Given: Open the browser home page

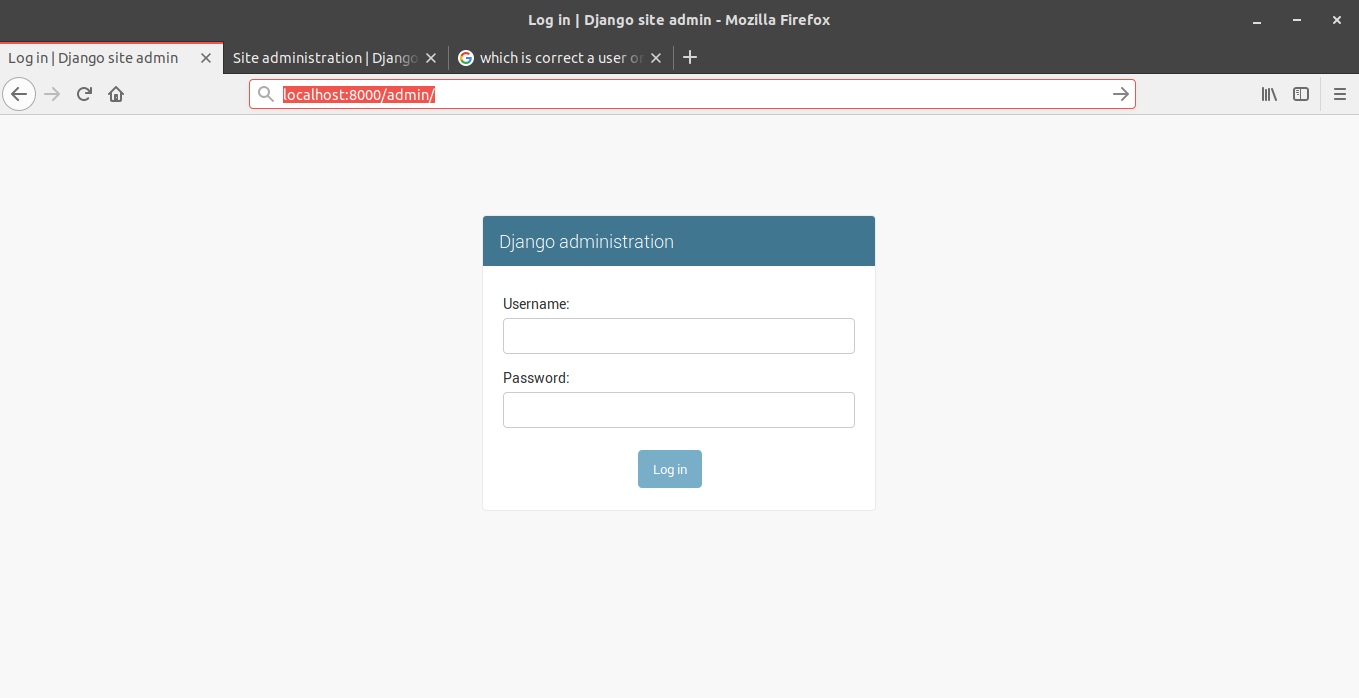Looking at the screenshot, I should coord(116,94).
